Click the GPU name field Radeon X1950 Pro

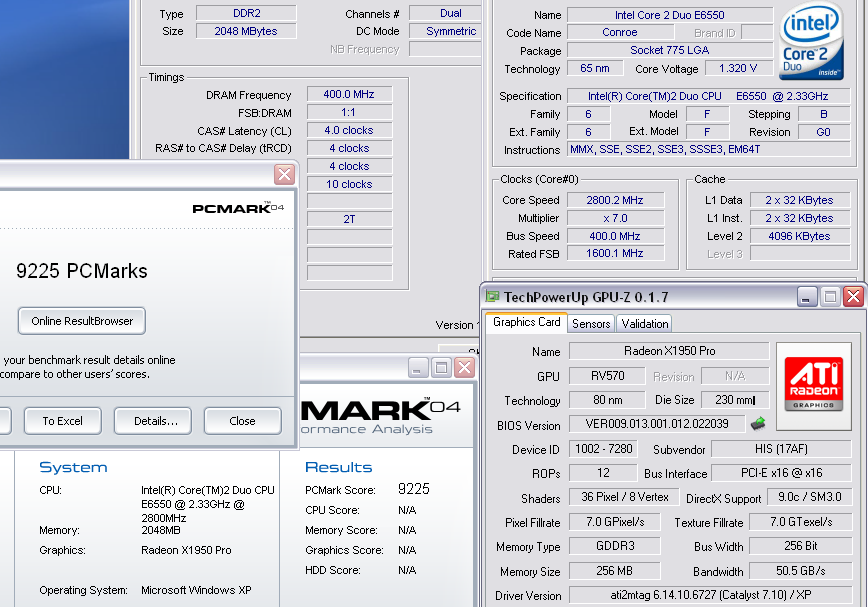[x=669, y=351]
